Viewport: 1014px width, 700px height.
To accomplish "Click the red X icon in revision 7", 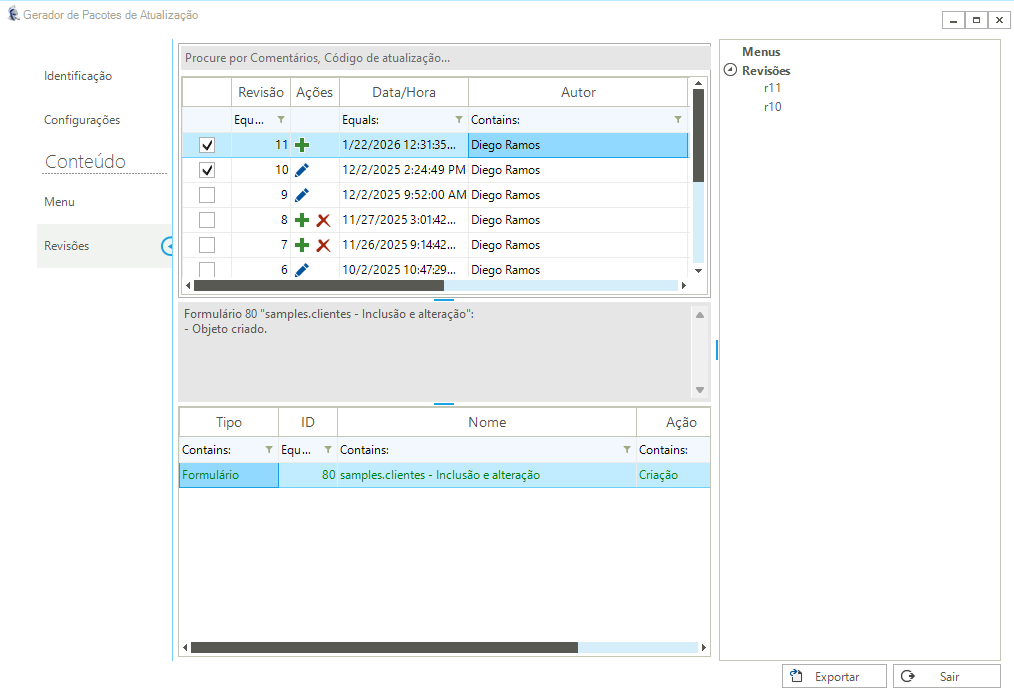I will [323, 245].
